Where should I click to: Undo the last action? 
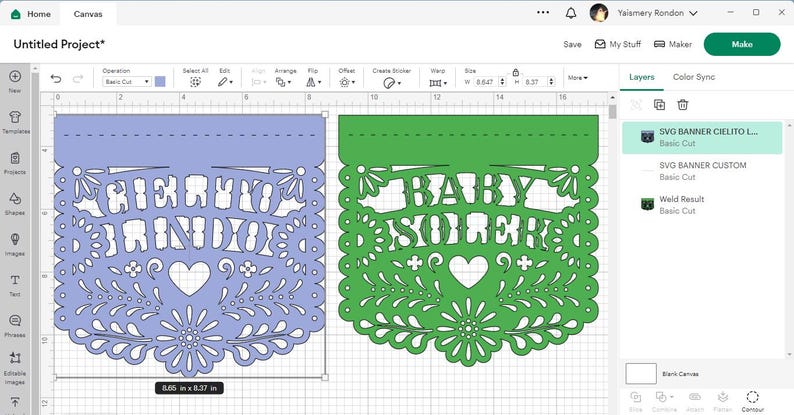56,78
